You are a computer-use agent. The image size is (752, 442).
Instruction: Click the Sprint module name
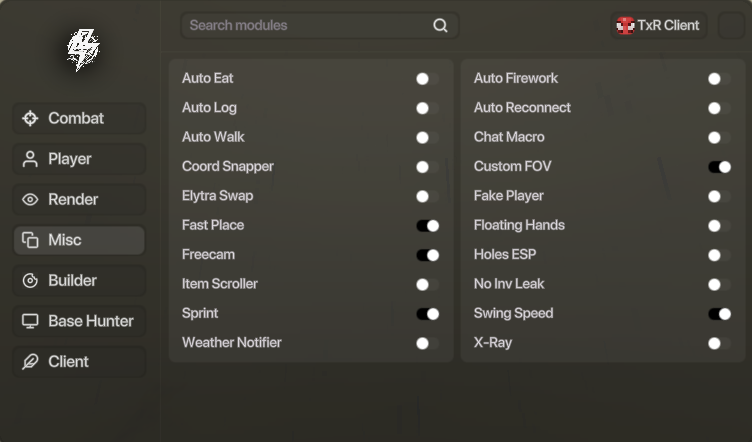tap(200, 314)
